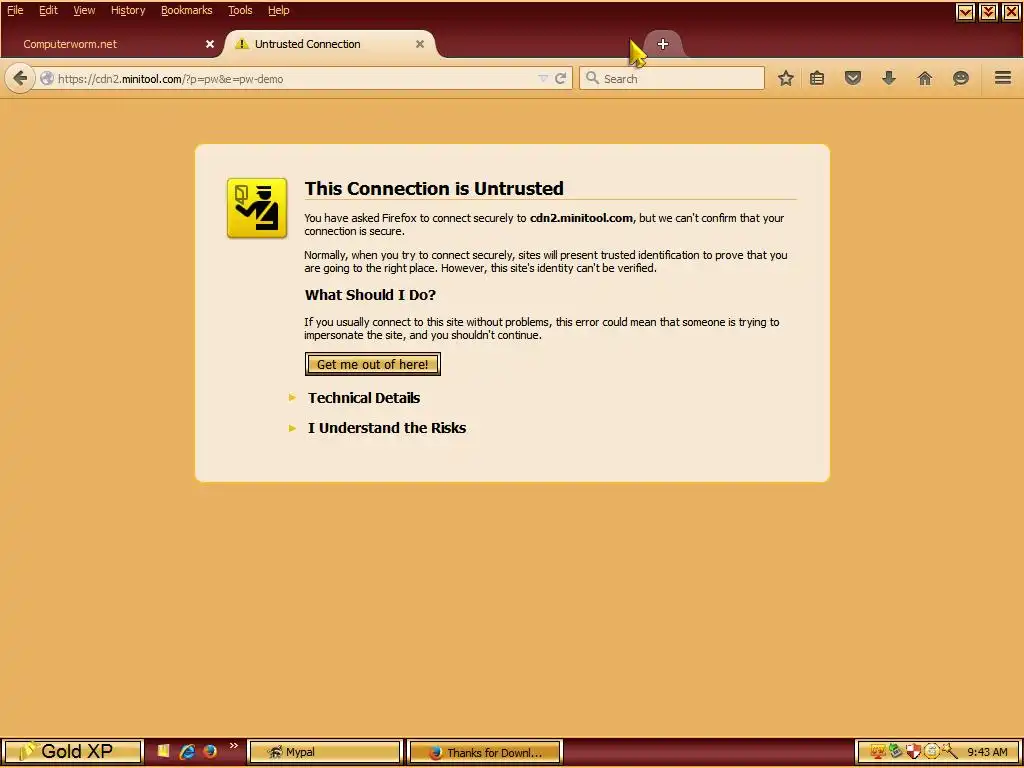Screen dimensions: 1024x768
Task: Expand quick launch overflow chevron
Action: tap(234, 746)
